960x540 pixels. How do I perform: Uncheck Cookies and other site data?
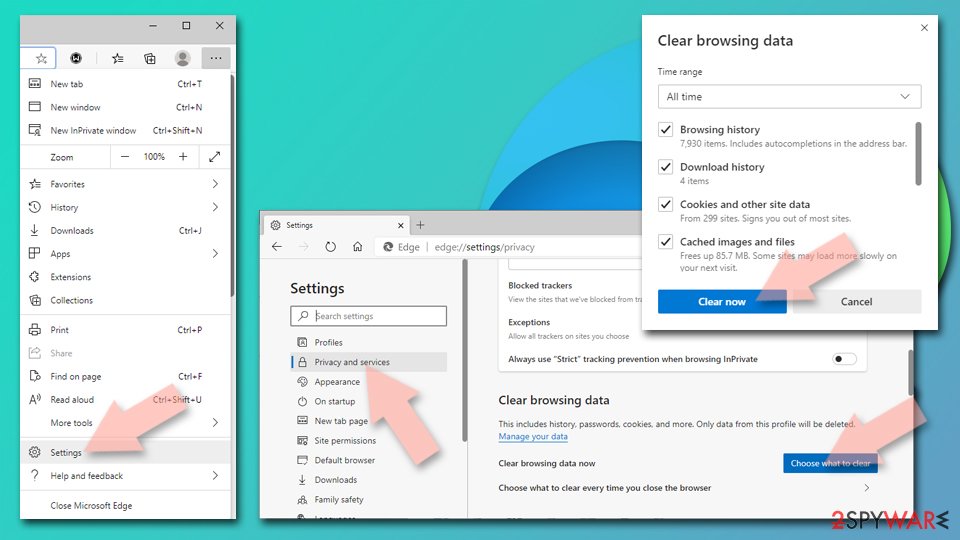pyautogui.click(x=666, y=204)
